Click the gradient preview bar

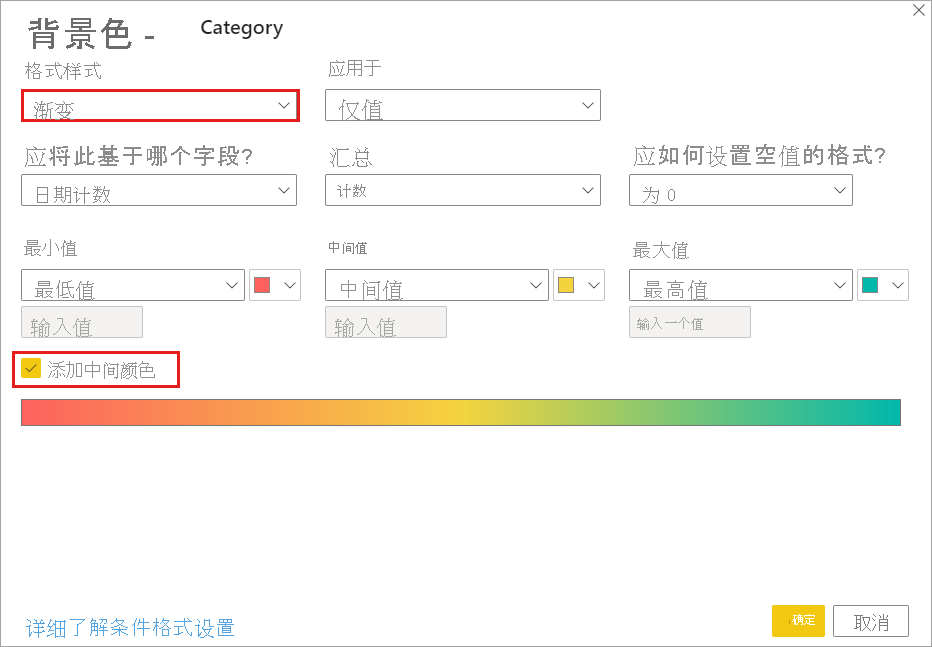point(462,412)
